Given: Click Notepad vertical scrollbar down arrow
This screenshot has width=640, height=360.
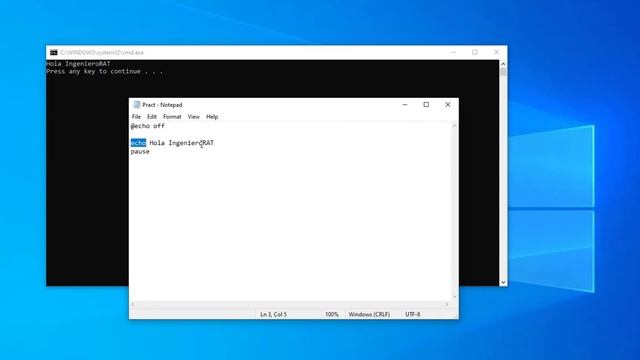Looking at the screenshot, I should pyautogui.click(x=455, y=297).
